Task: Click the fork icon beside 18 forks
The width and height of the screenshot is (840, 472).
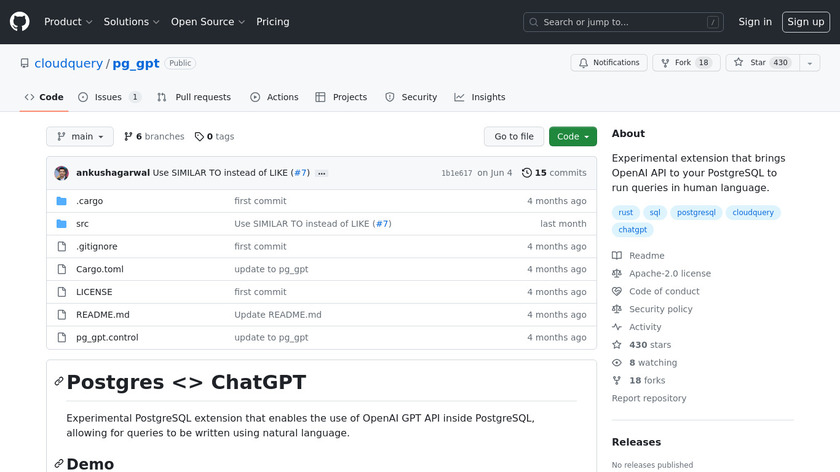Action: tap(617, 380)
